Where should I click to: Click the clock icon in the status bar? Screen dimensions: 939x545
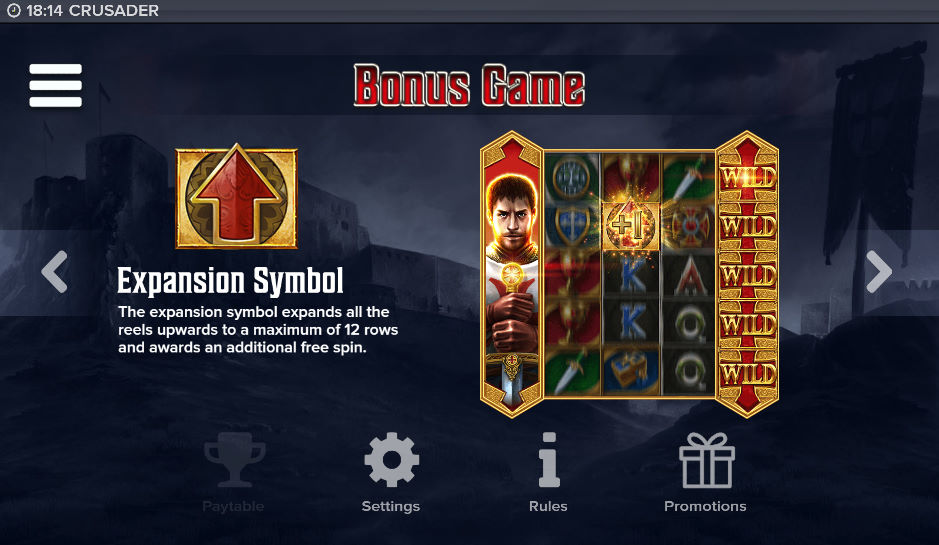(x=13, y=10)
